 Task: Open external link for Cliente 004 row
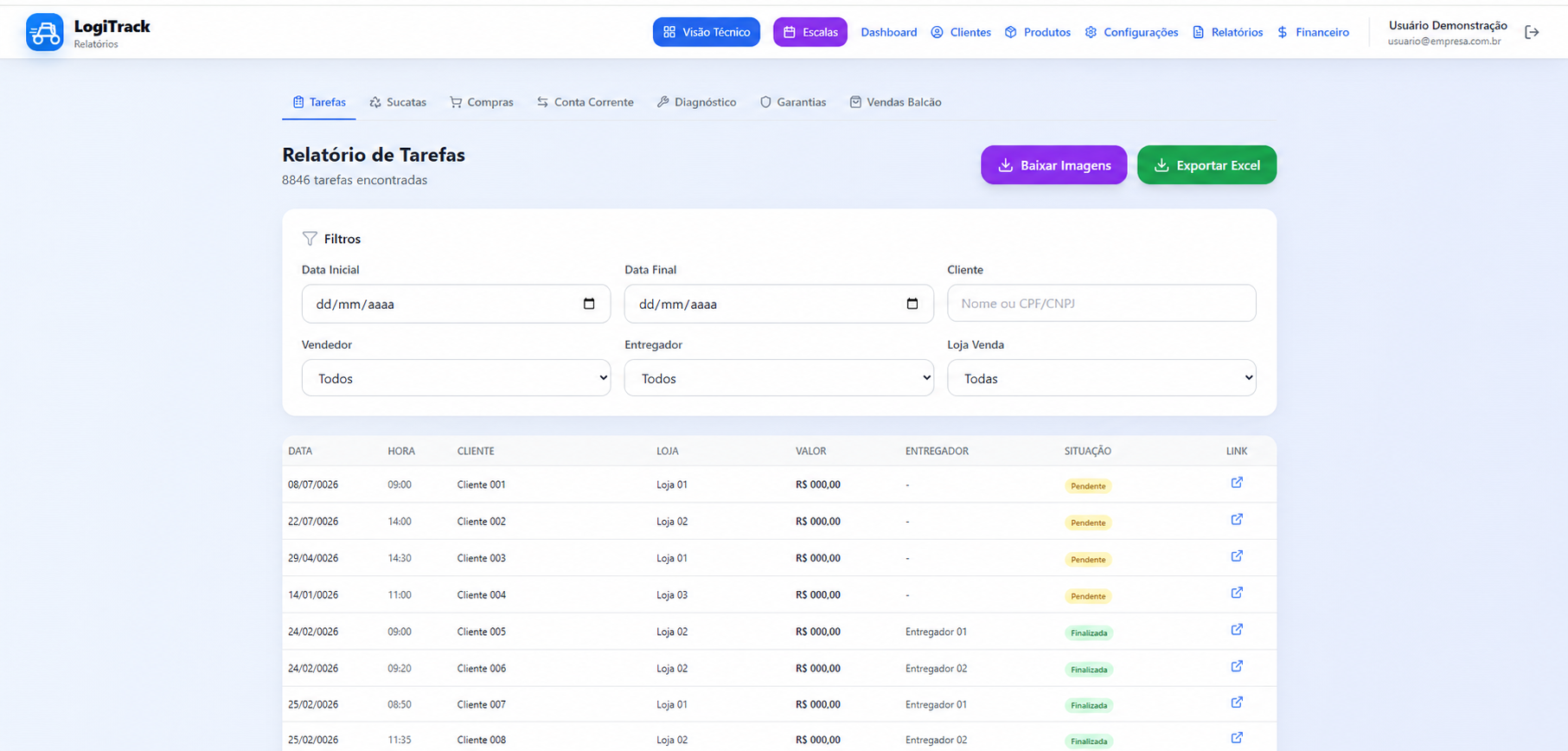[x=1237, y=593]
